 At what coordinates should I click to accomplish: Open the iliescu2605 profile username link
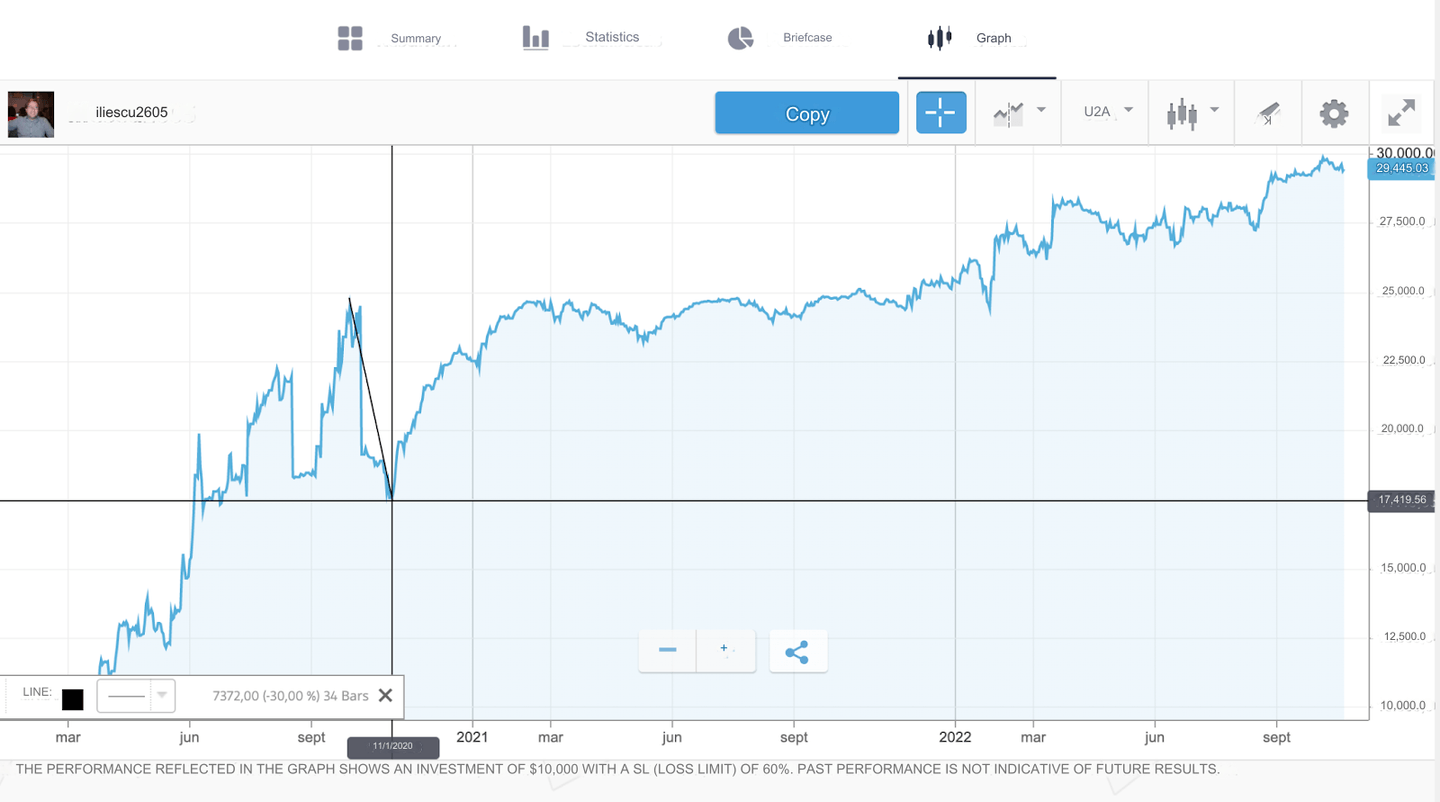click(131, 112)
